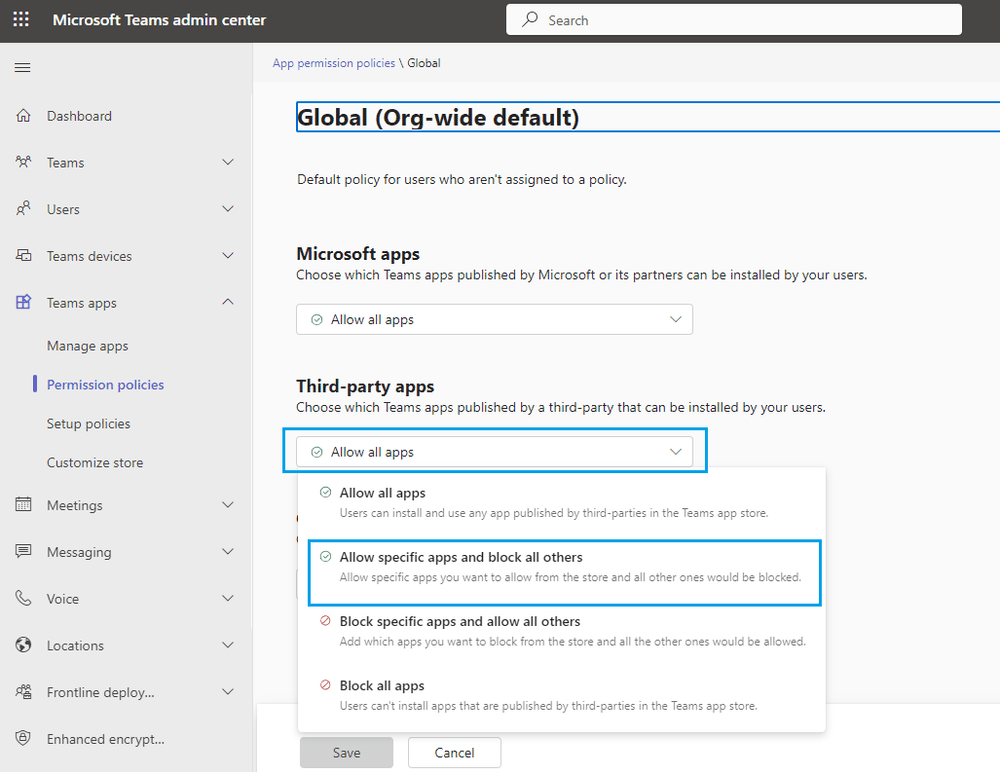1000x772 pixels.
Task: Choose Allow all apps option in list
Action: [x=561, y=502]
